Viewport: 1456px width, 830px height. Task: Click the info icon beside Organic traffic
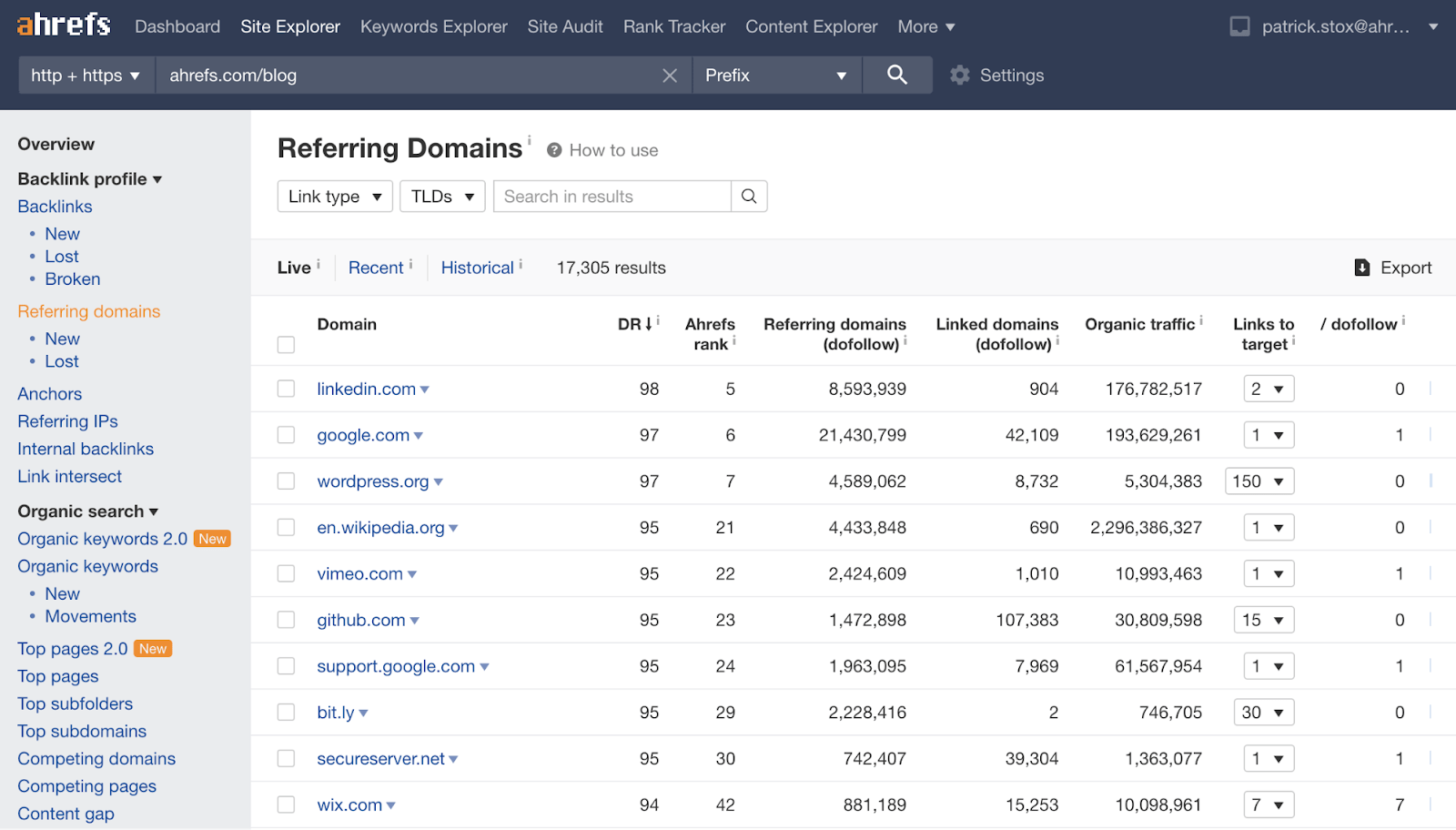[x=1203, y=320]
